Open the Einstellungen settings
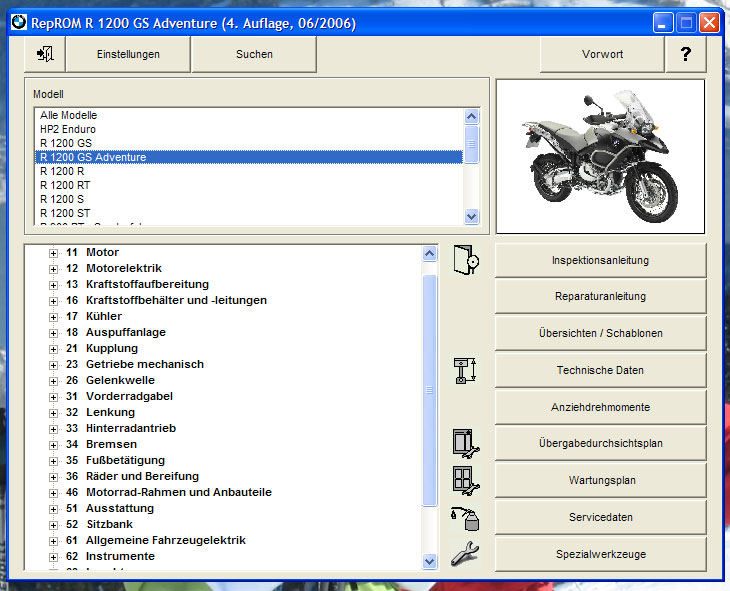The width and height of the screenshot is (730, 591). pos(128,54)
